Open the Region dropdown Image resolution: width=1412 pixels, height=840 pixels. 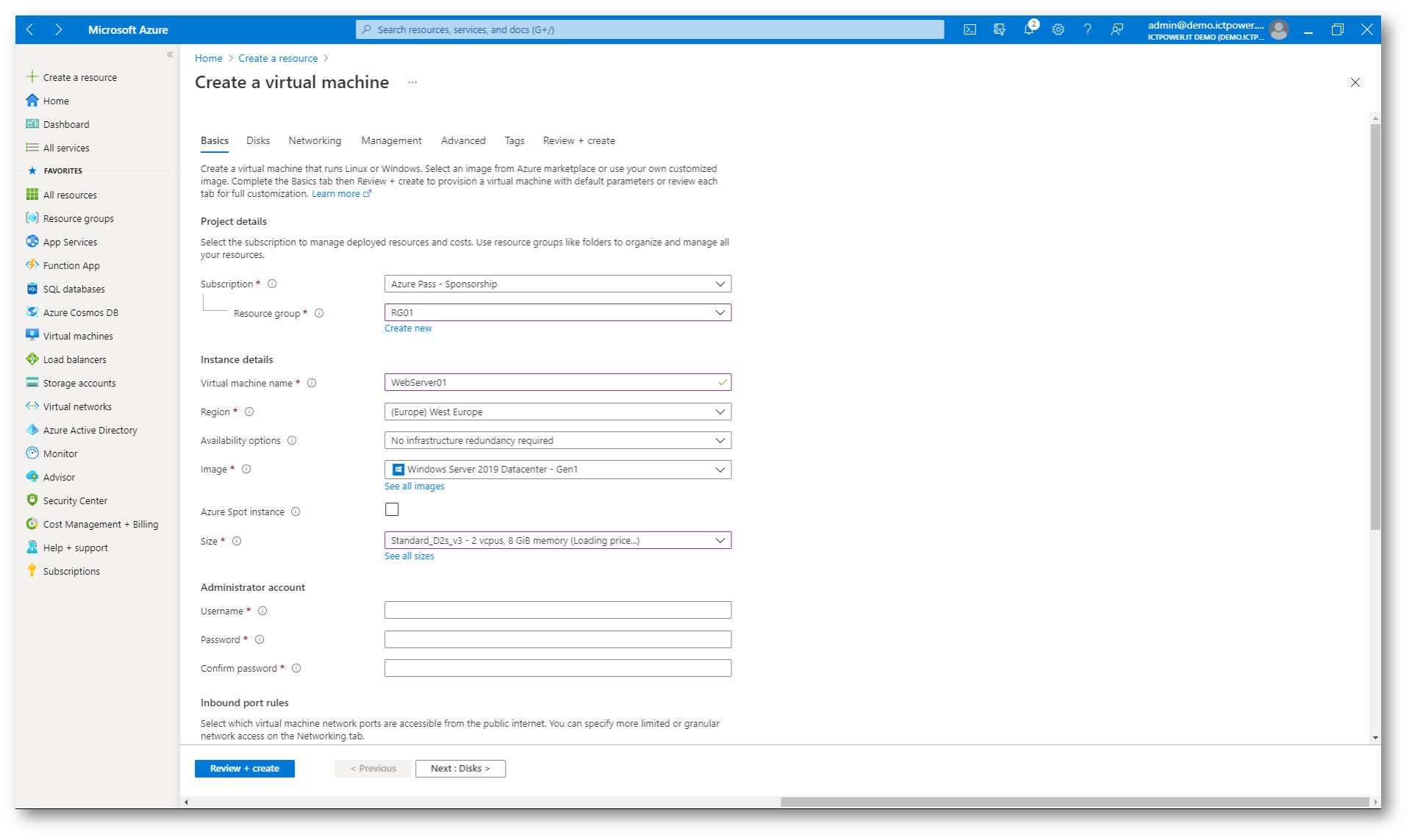coord(558,412)
